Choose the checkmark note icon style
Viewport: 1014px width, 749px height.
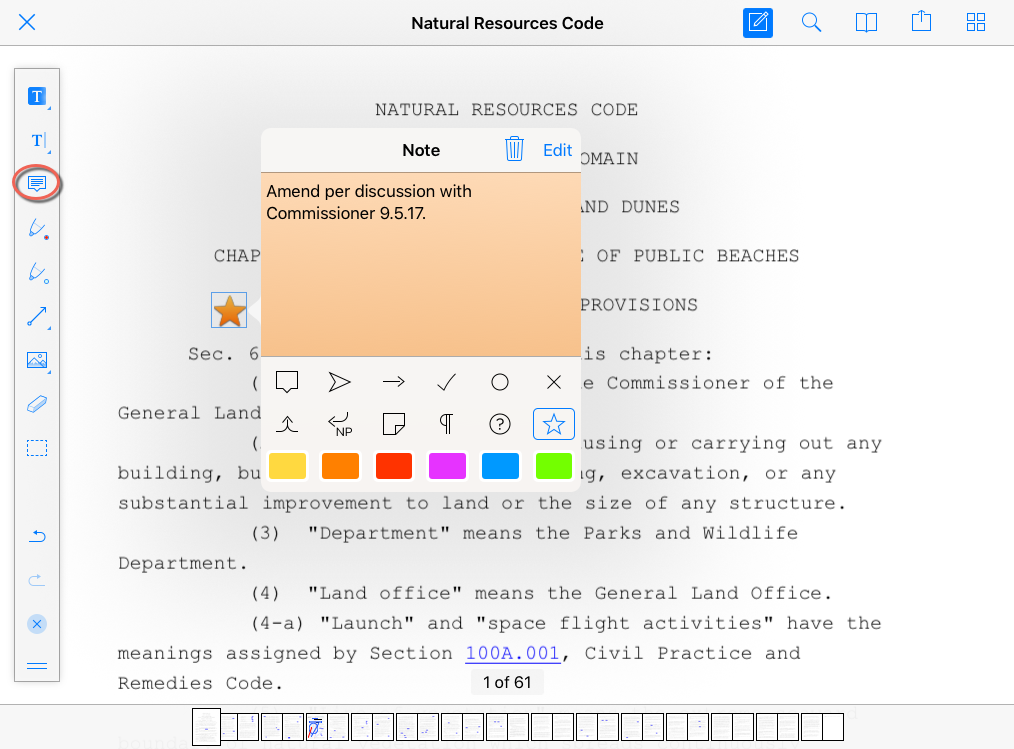(x=447, y=382)
